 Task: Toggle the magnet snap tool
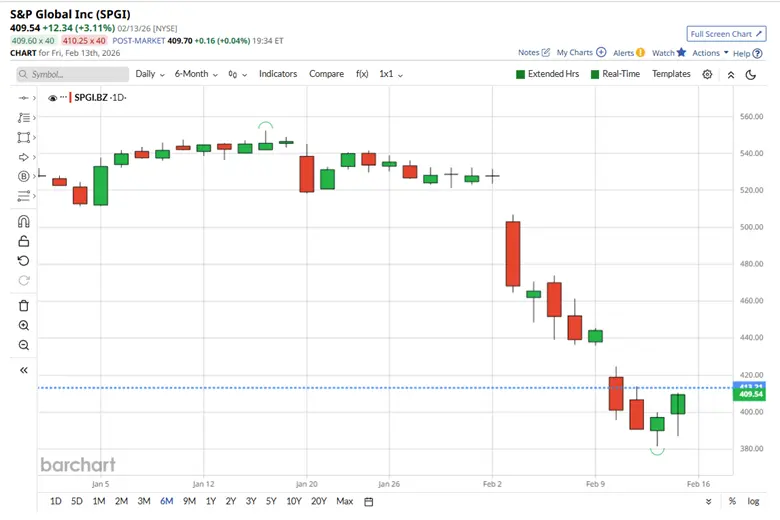click(x=24, y=222)
